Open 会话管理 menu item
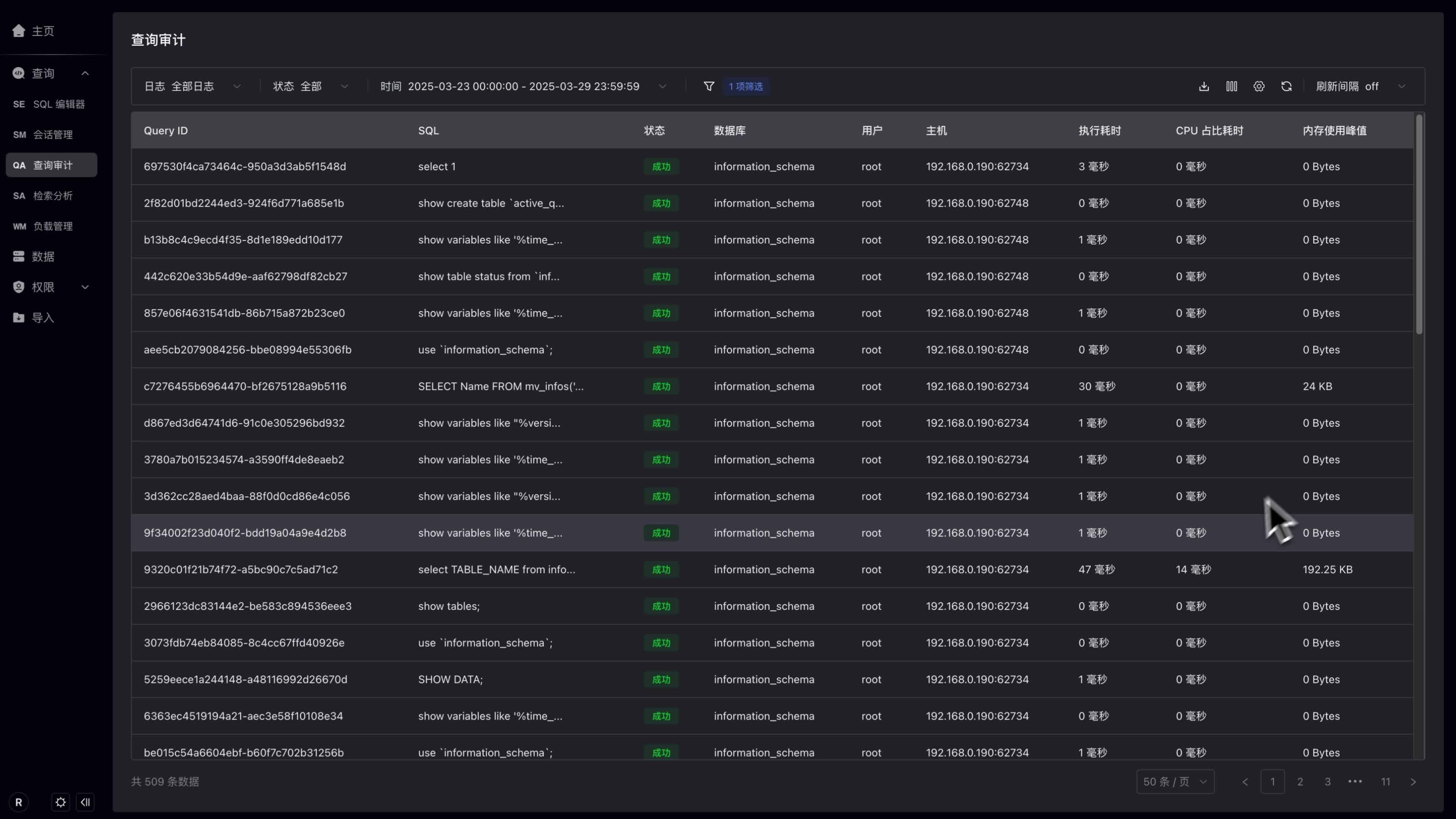Image resolution: width=1456 pixels, height=819 pixels. [x=52, y=135]
